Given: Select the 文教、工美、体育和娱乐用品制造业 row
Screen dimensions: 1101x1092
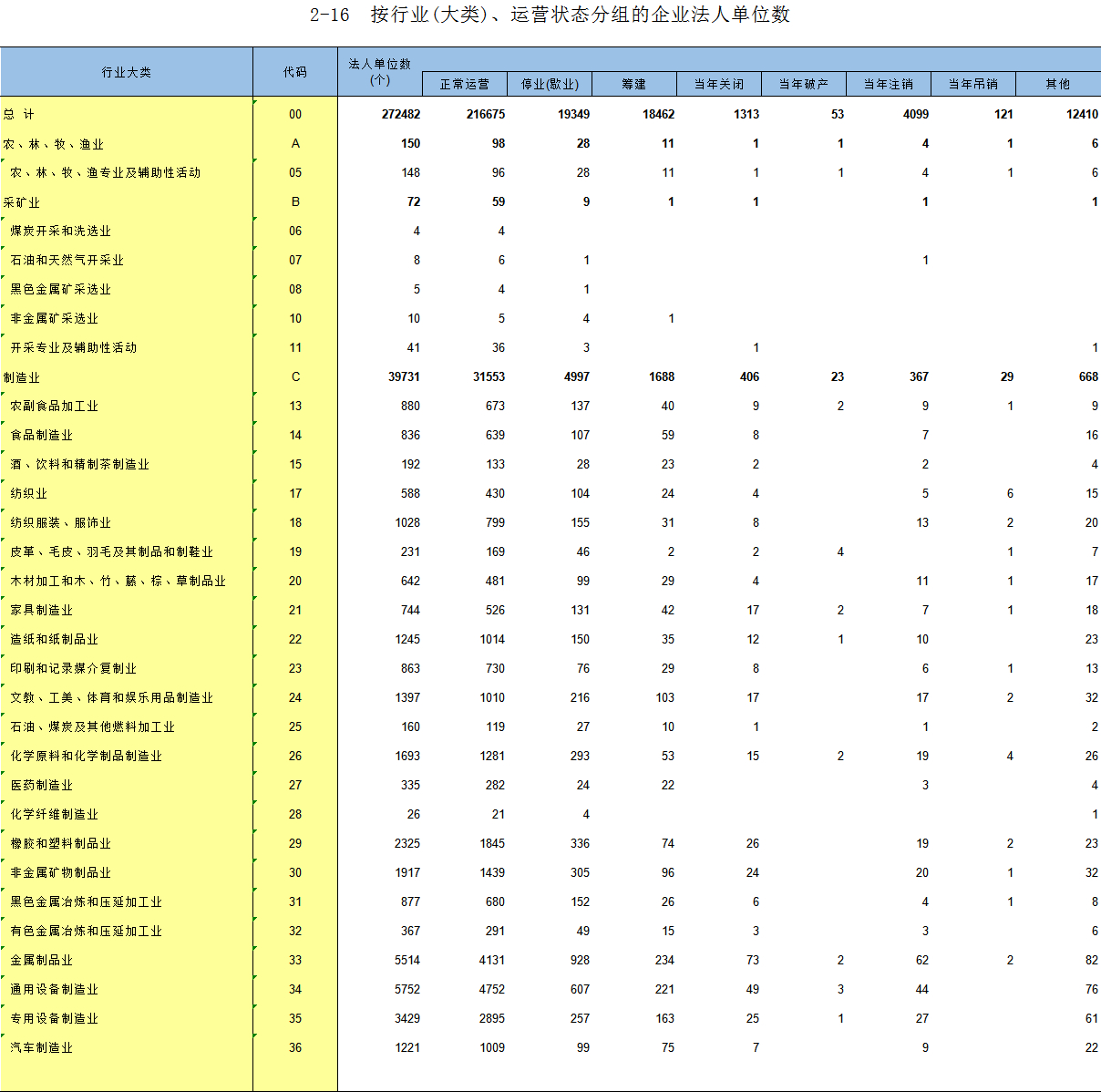Looking at the screenshot, I should 112,697.
